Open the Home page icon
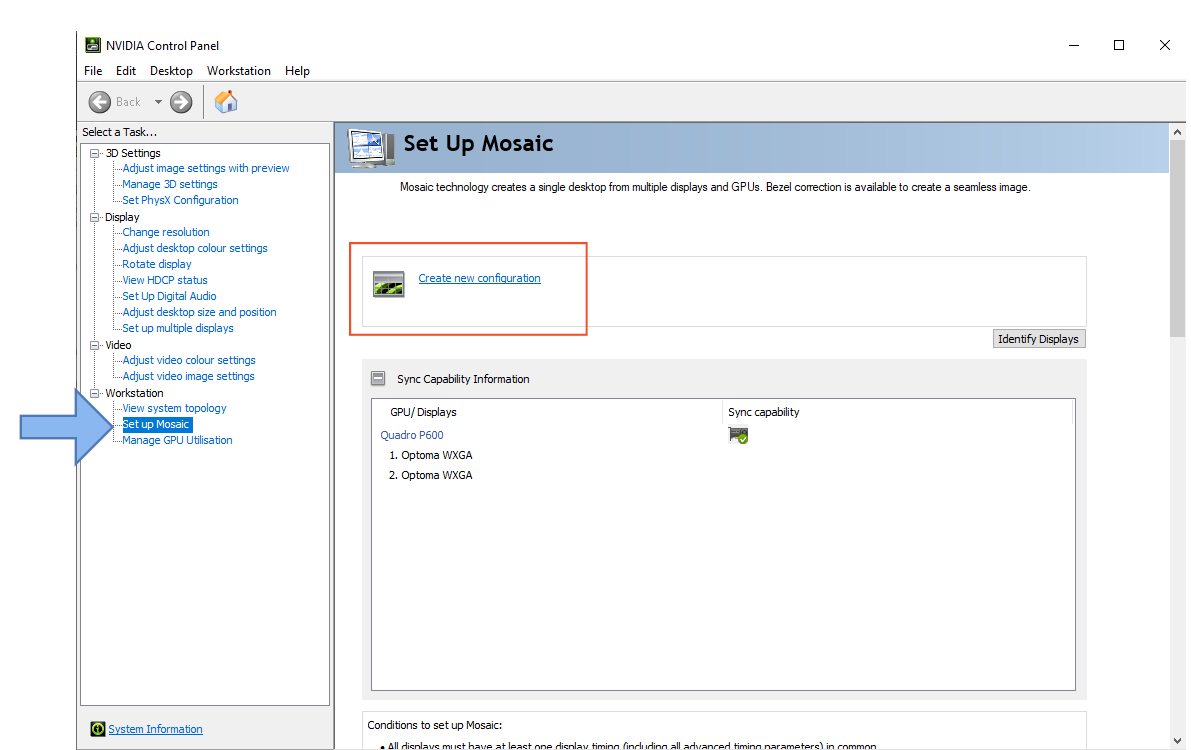1191x750 pixels. coord(226,101)
